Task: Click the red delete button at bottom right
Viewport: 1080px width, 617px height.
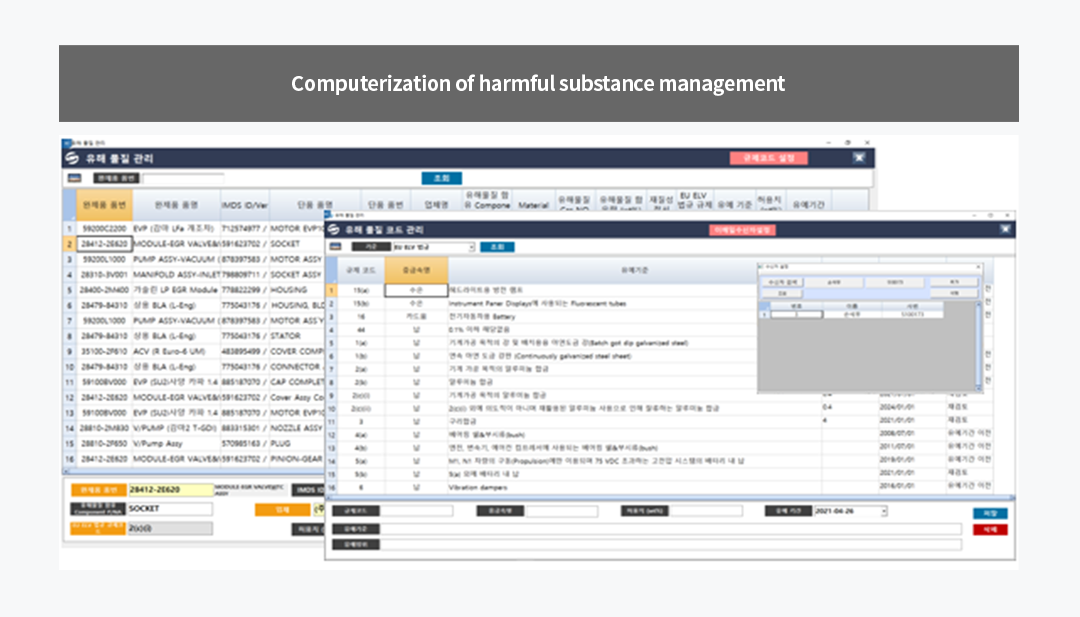Action: pyautogui.click(x=989, y=529)
